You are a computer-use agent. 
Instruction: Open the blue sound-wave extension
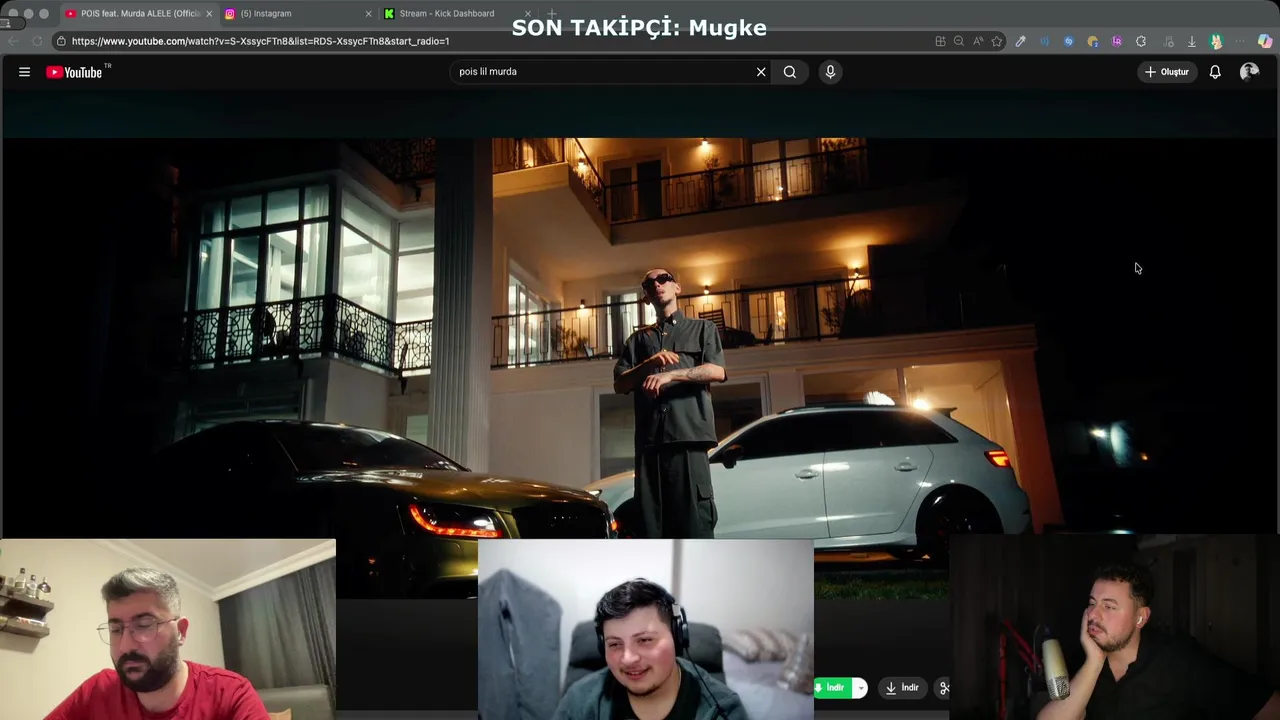[x=1044, y=41]
